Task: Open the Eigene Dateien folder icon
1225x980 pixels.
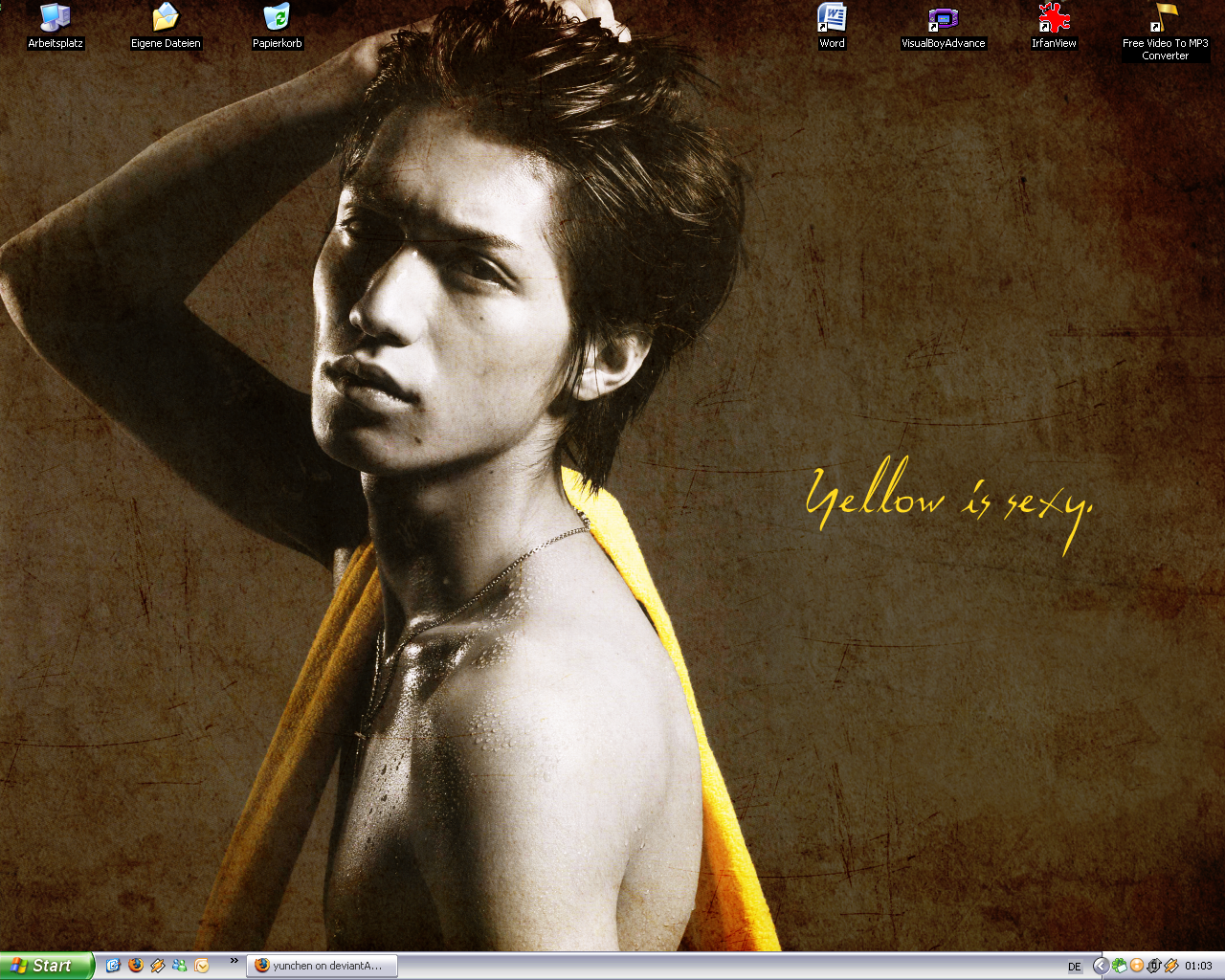Action: click(166, 27)
